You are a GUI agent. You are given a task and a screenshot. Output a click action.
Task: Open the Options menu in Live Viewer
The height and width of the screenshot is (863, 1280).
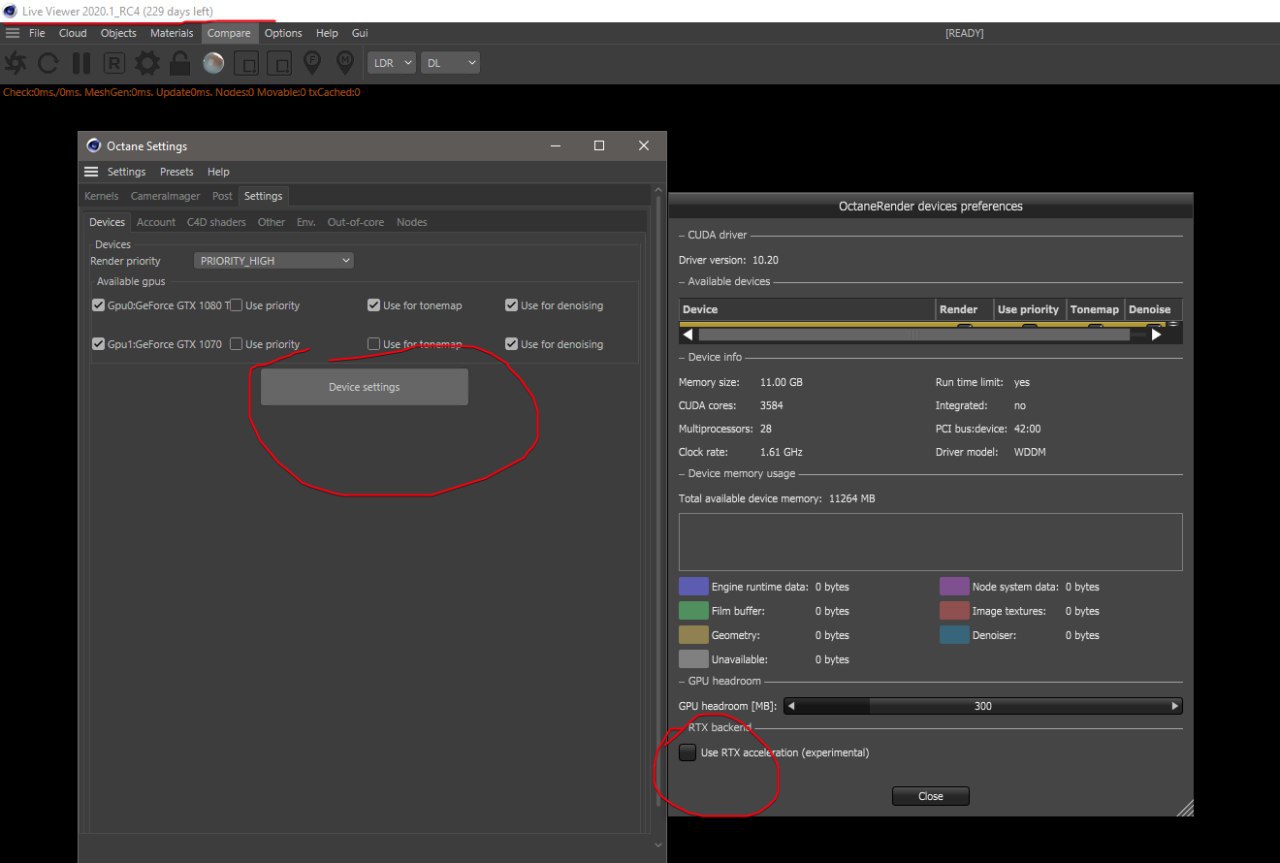(x=283, y=33)
